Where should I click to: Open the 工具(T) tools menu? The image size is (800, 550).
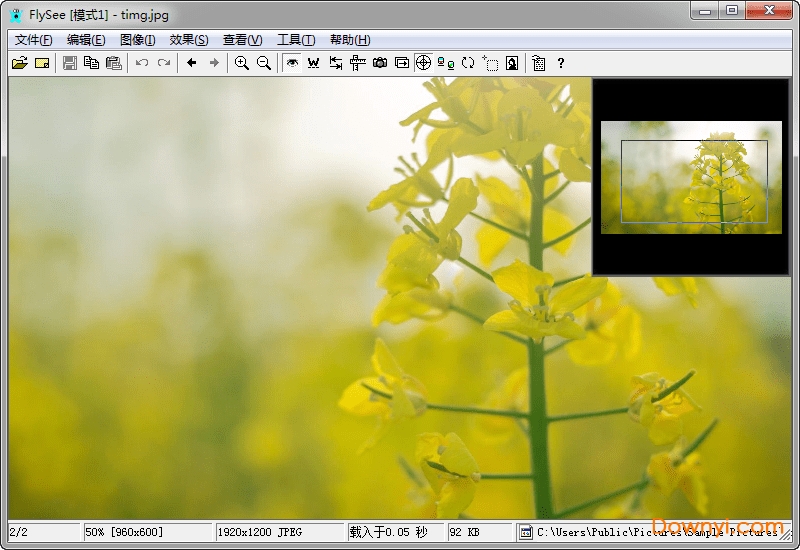point(296,40)
